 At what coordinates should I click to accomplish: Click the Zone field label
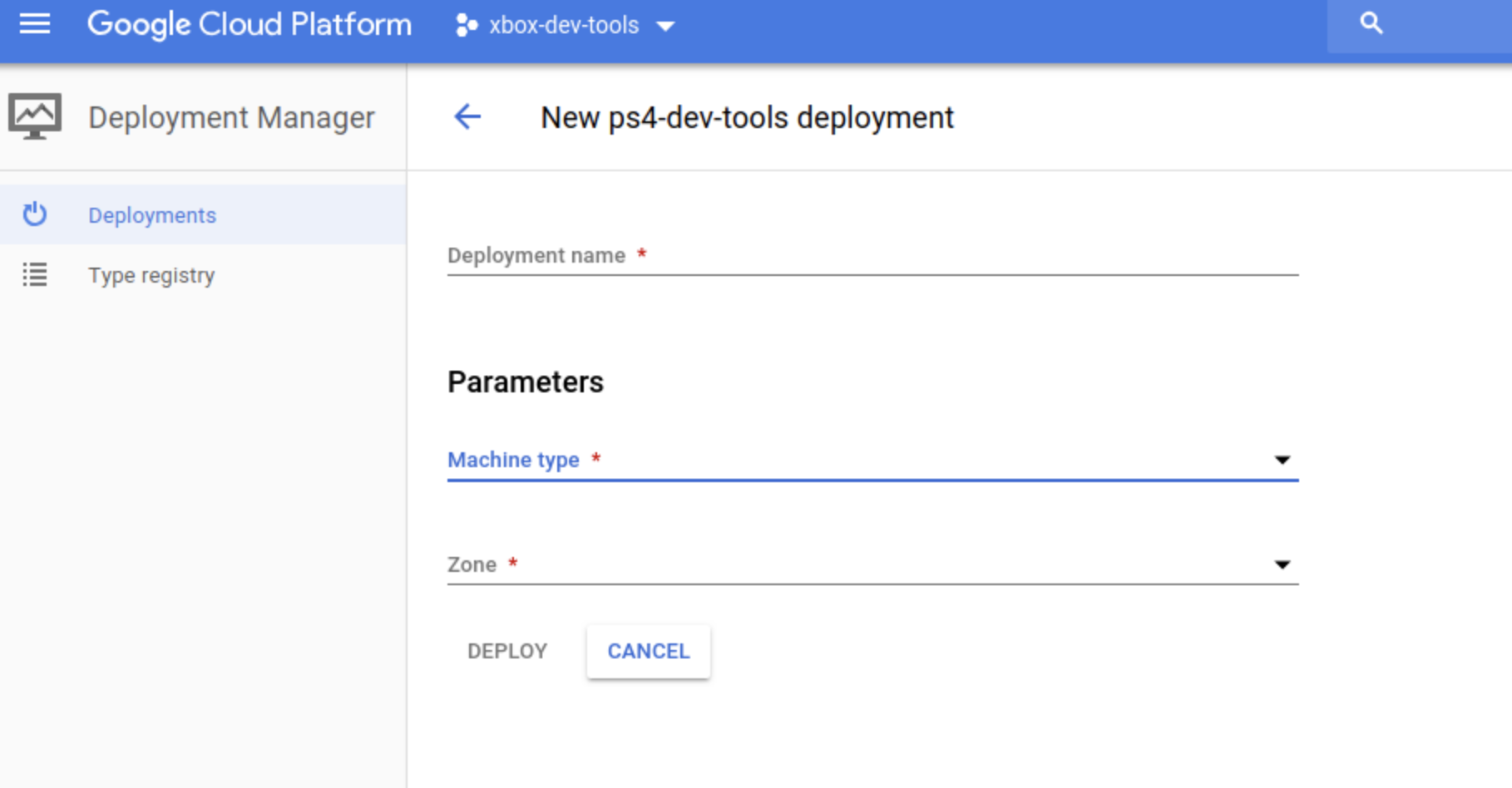point(472,564)
